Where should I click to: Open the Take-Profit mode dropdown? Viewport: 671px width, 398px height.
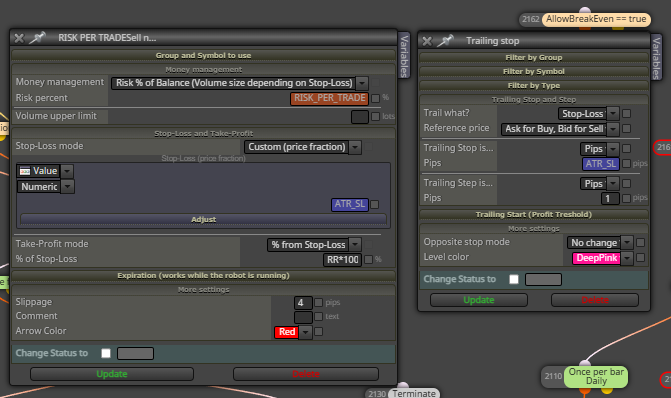[314, 245]
